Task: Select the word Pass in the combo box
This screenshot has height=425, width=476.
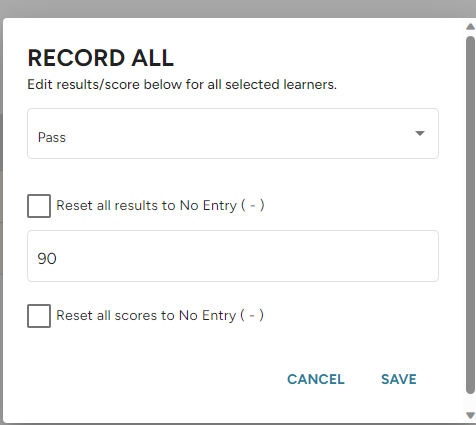Action: tap(52, 137)
